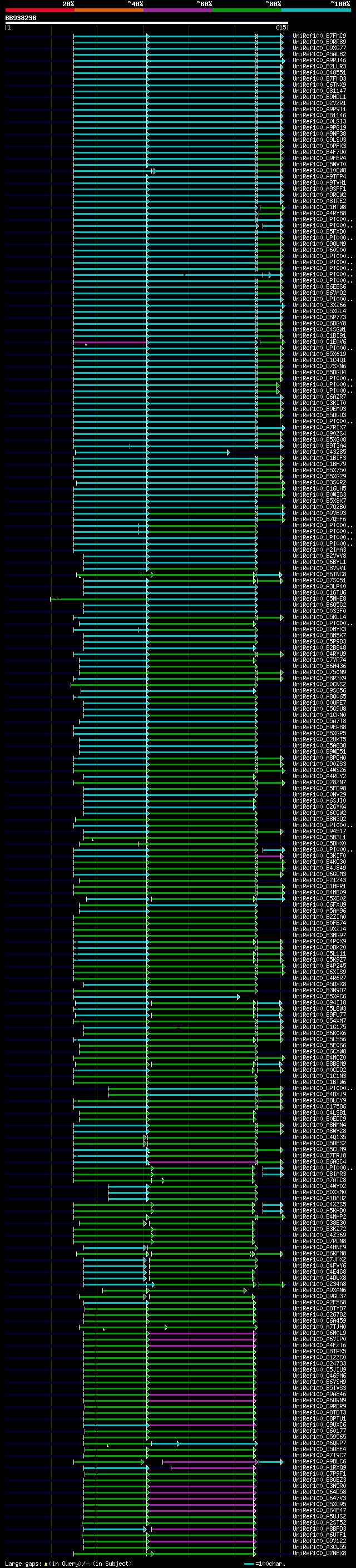
Task: Click UniRef100_C5WVT0 label
Action: (319, 164)
